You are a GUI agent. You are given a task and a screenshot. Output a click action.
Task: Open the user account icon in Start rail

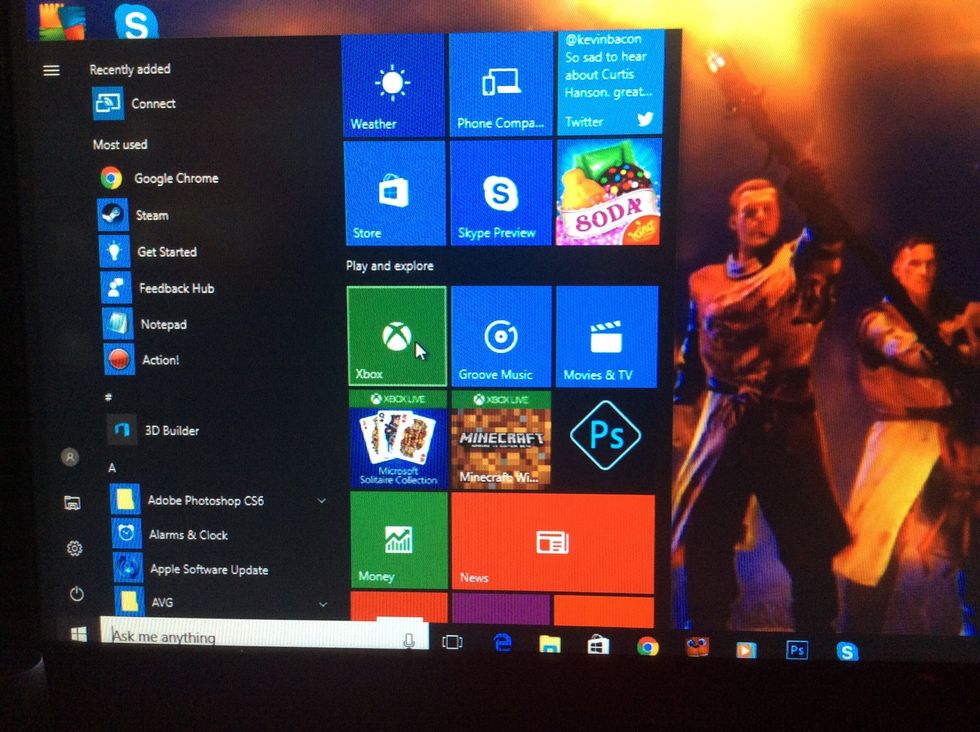pos(70,457)
